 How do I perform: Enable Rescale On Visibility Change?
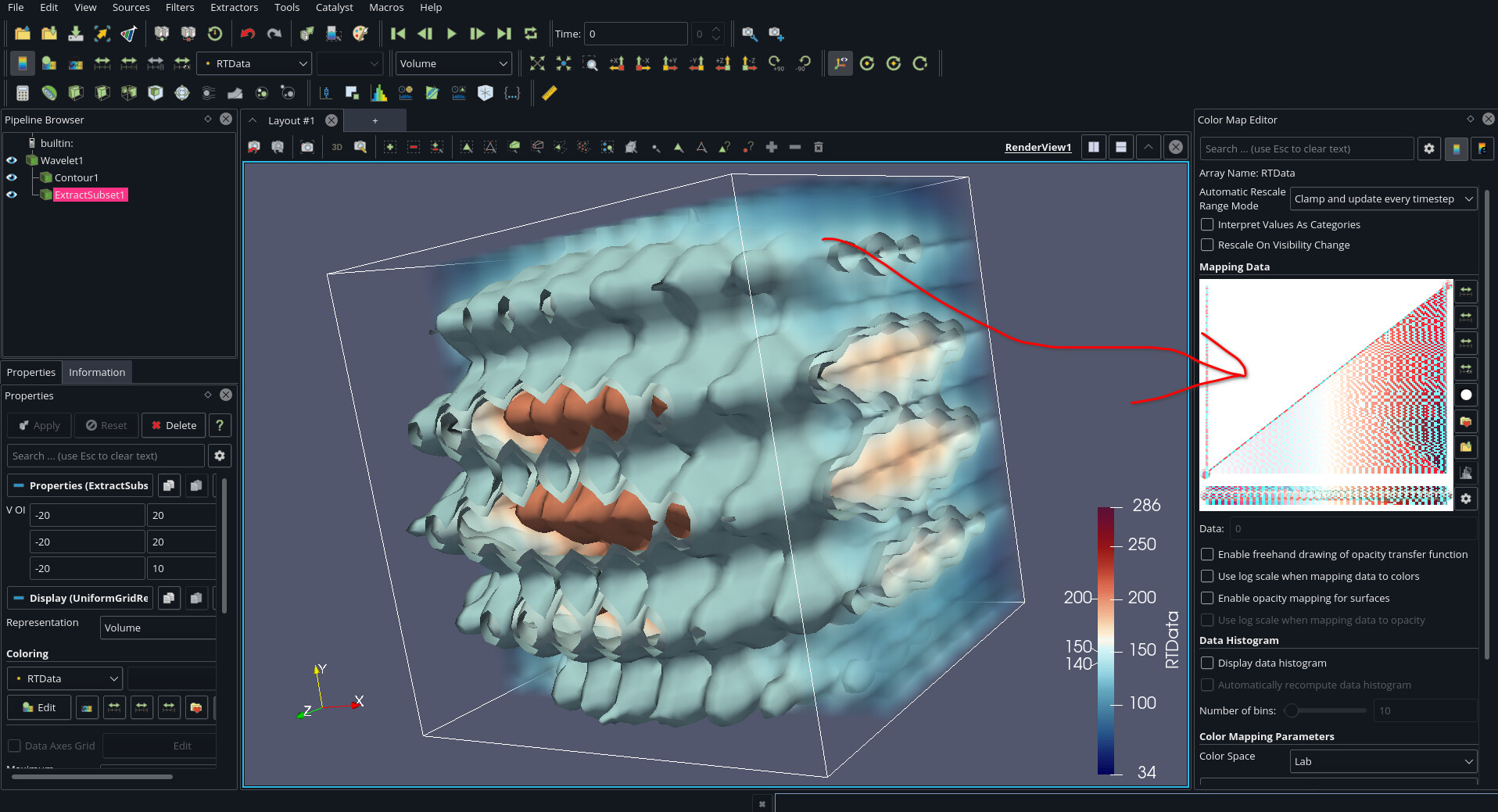[x=1207, y=245]
